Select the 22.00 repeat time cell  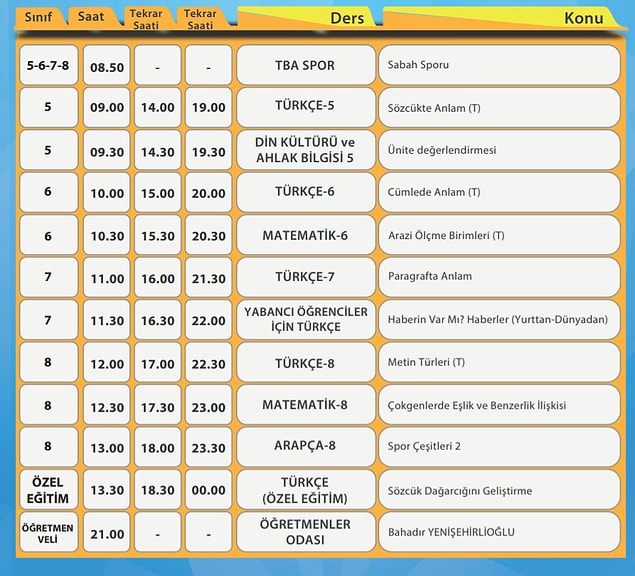coord(209,320)
